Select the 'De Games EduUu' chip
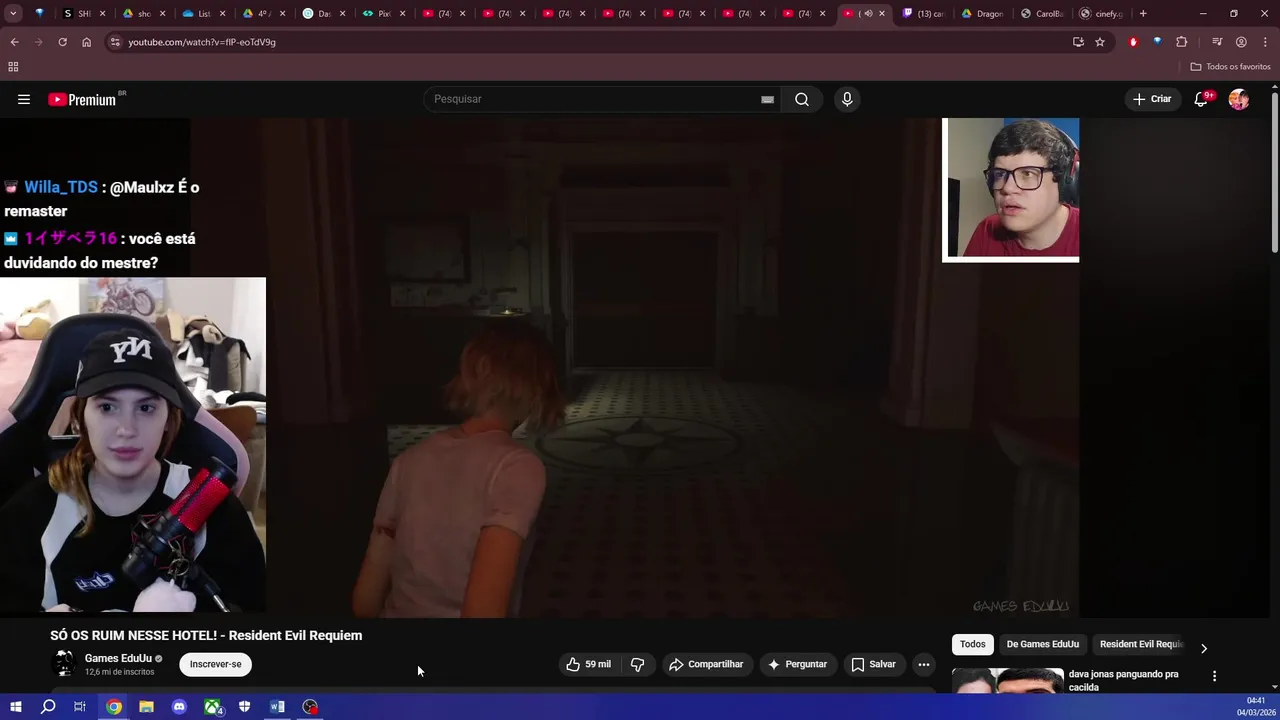Viewport: 1280px width, 720px height. tap(1042, 644)
